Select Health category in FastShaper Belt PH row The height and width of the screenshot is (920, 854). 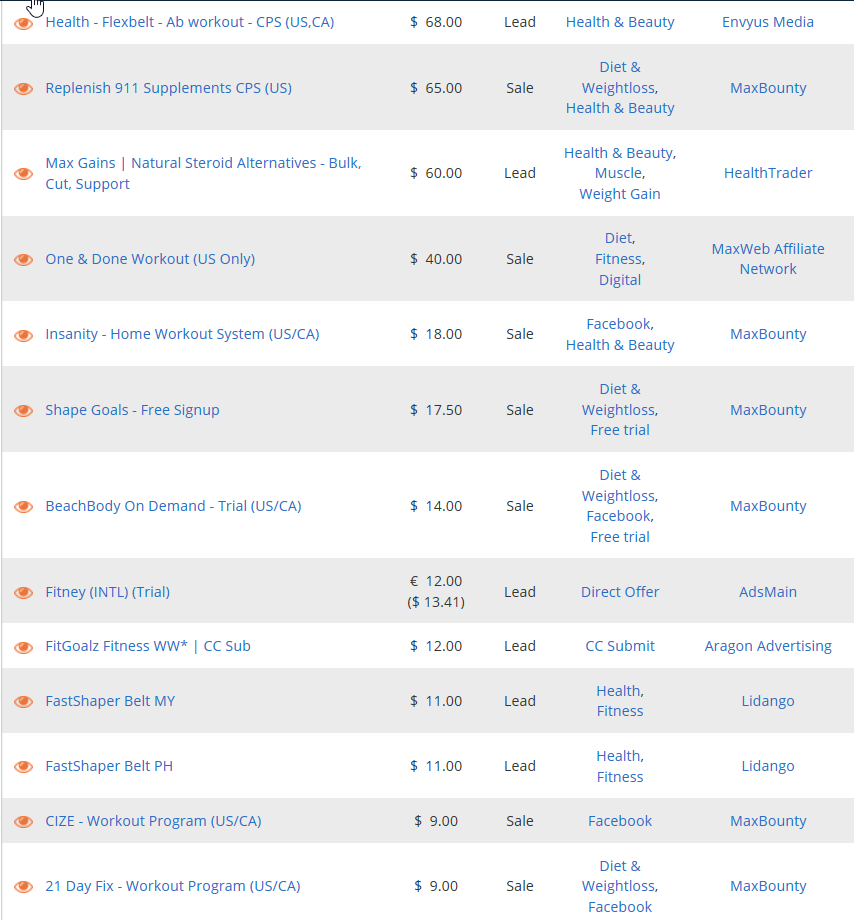pos(619,756)
